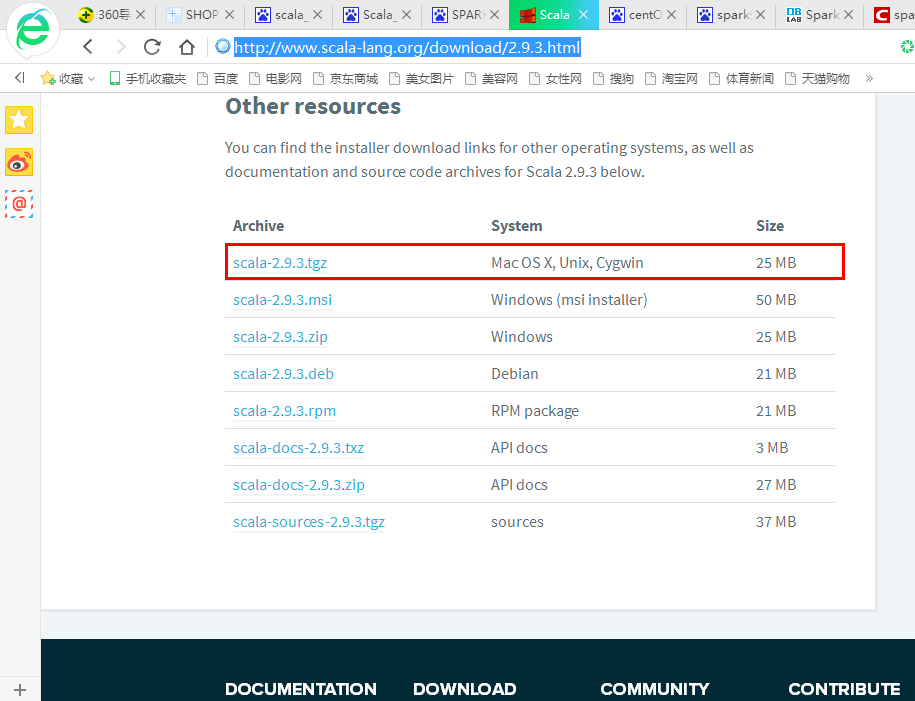Image resolution: width=915 pixels, height=701 pixels.
Task: Click the 360 browser logo icon
Action: 33,31
